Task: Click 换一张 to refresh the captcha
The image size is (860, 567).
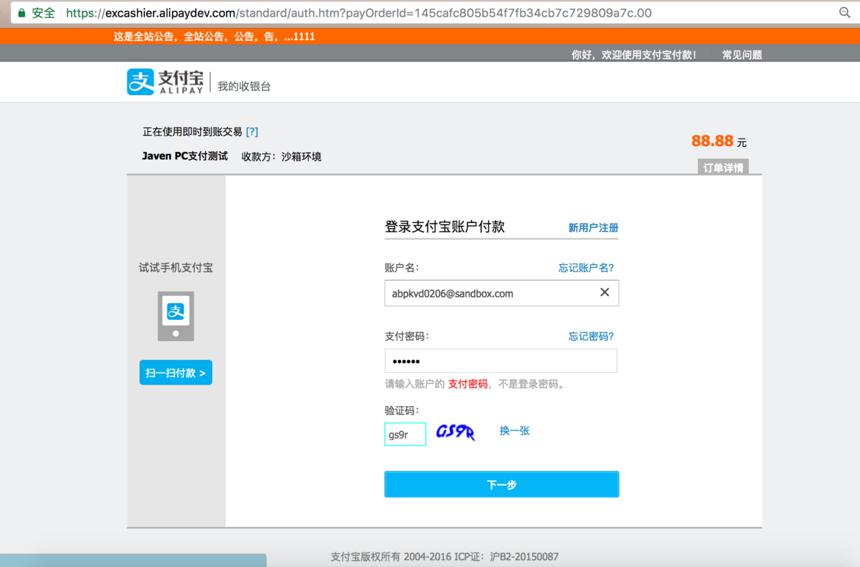Action: [x=514, y=430]
